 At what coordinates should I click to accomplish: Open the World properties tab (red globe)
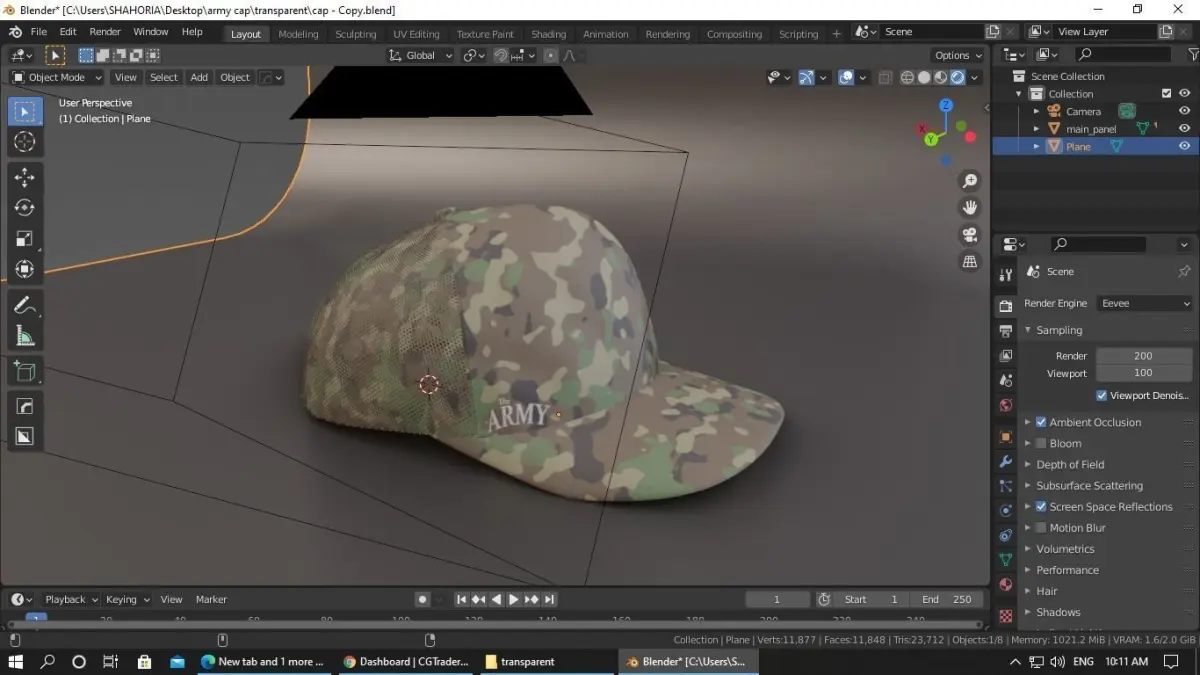pos(1006,406)
